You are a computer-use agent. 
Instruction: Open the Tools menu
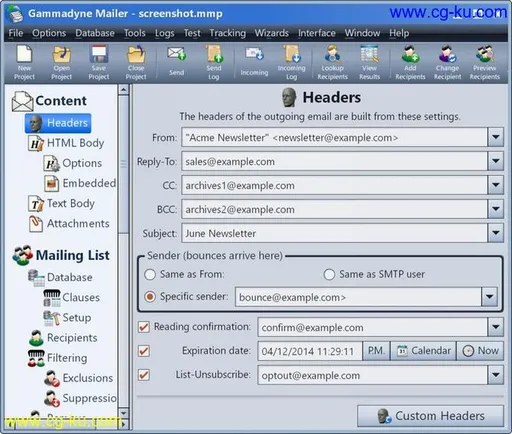point(135,33)
